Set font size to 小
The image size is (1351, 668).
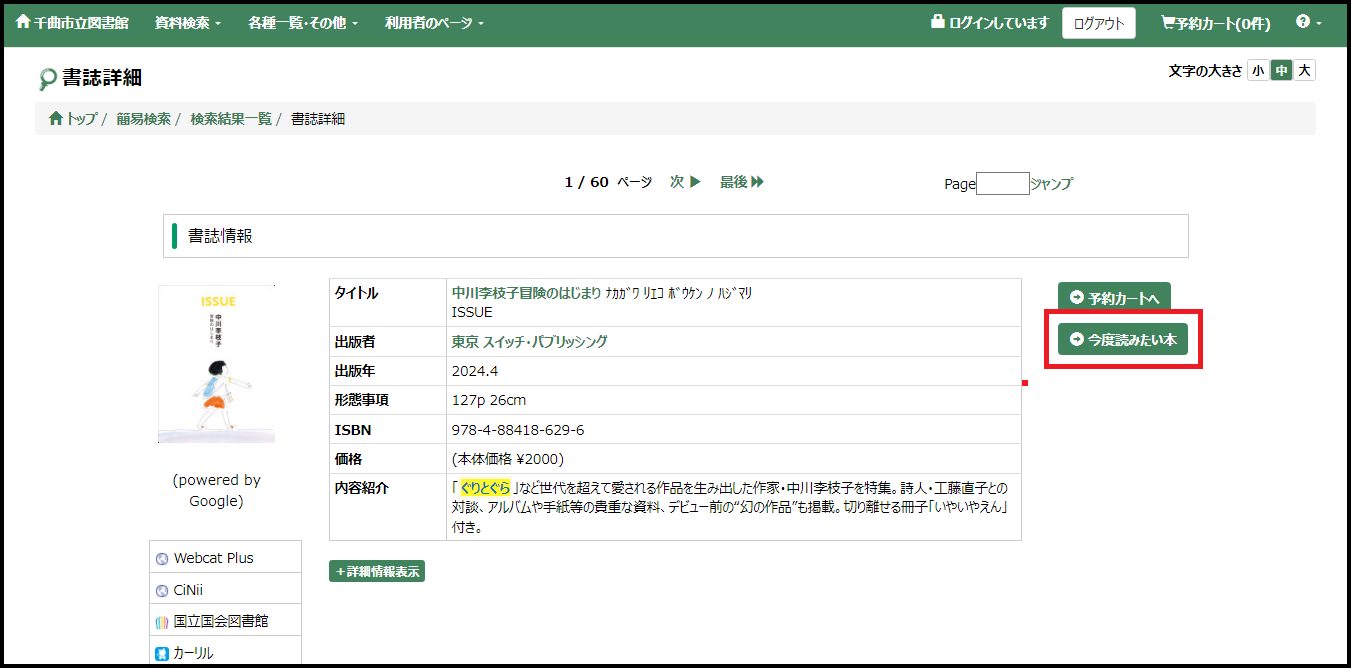1258,70
